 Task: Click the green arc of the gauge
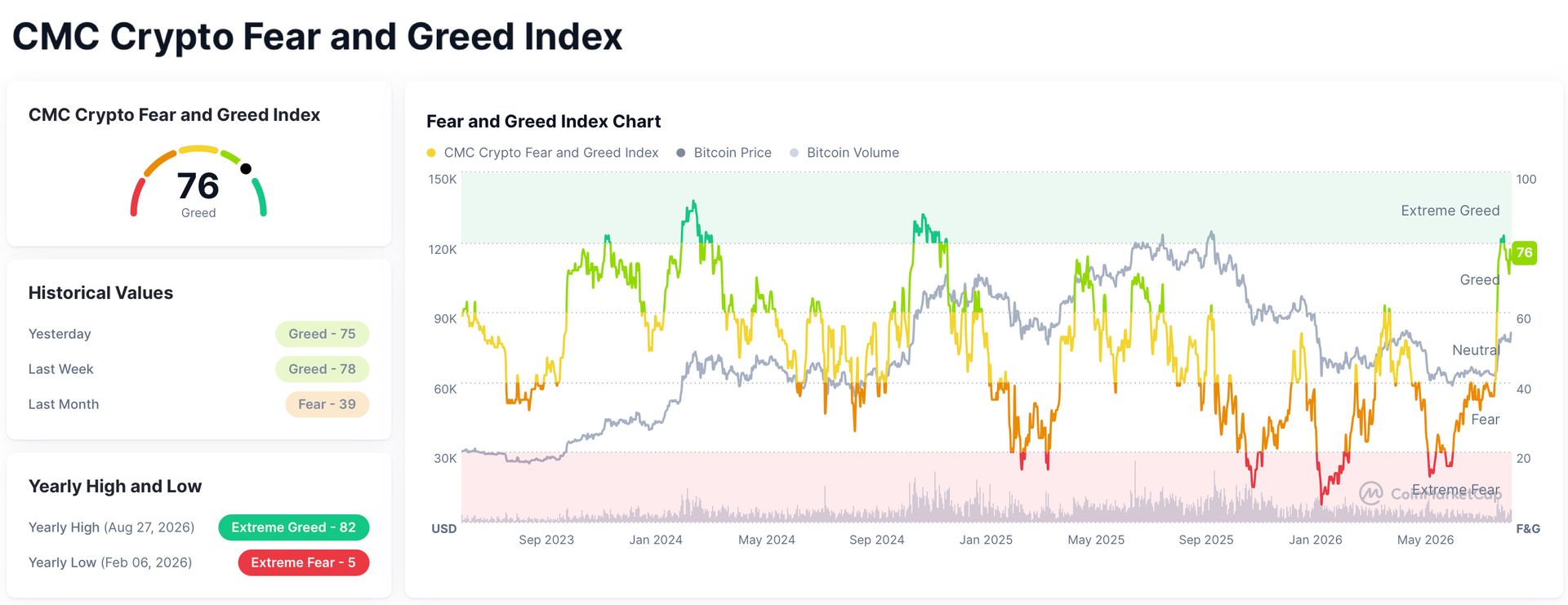pos(260,198)
